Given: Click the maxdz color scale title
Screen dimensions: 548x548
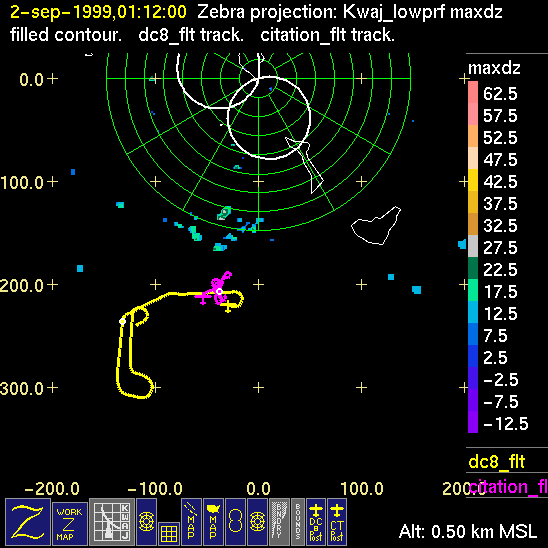Looking at the screenshot, I should pos(494,68).
